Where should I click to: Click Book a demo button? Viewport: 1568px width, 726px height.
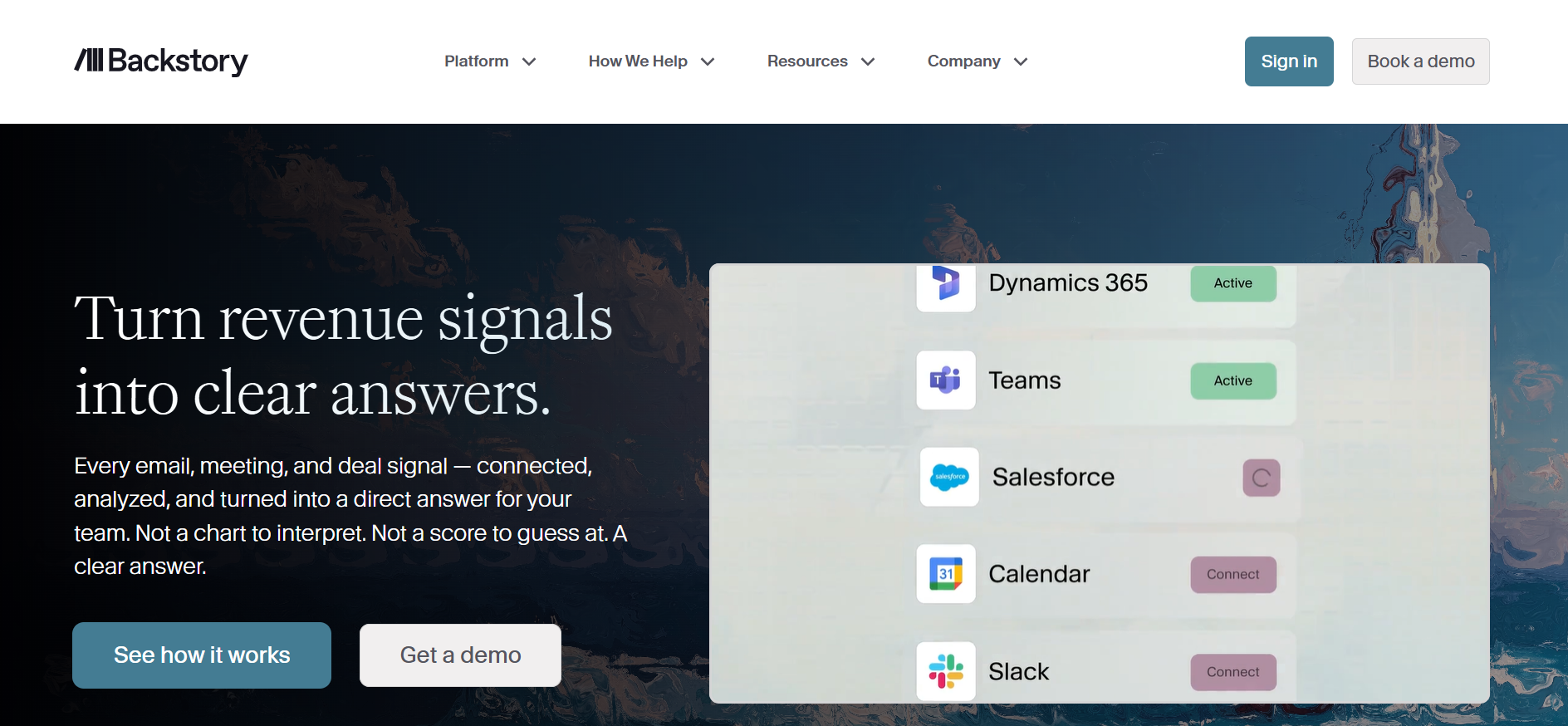pos(1420,61)
